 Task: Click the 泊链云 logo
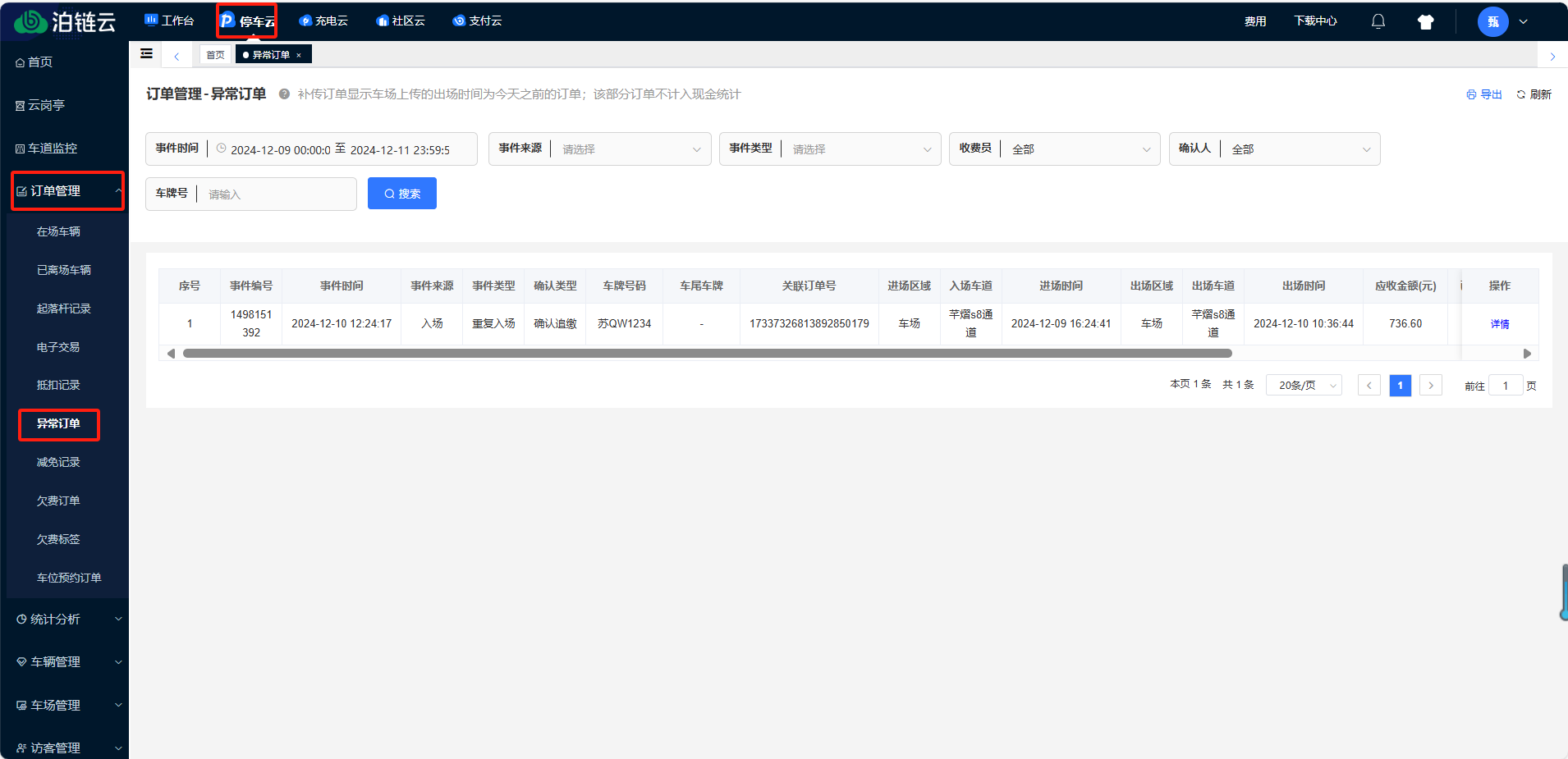[65, 21]
